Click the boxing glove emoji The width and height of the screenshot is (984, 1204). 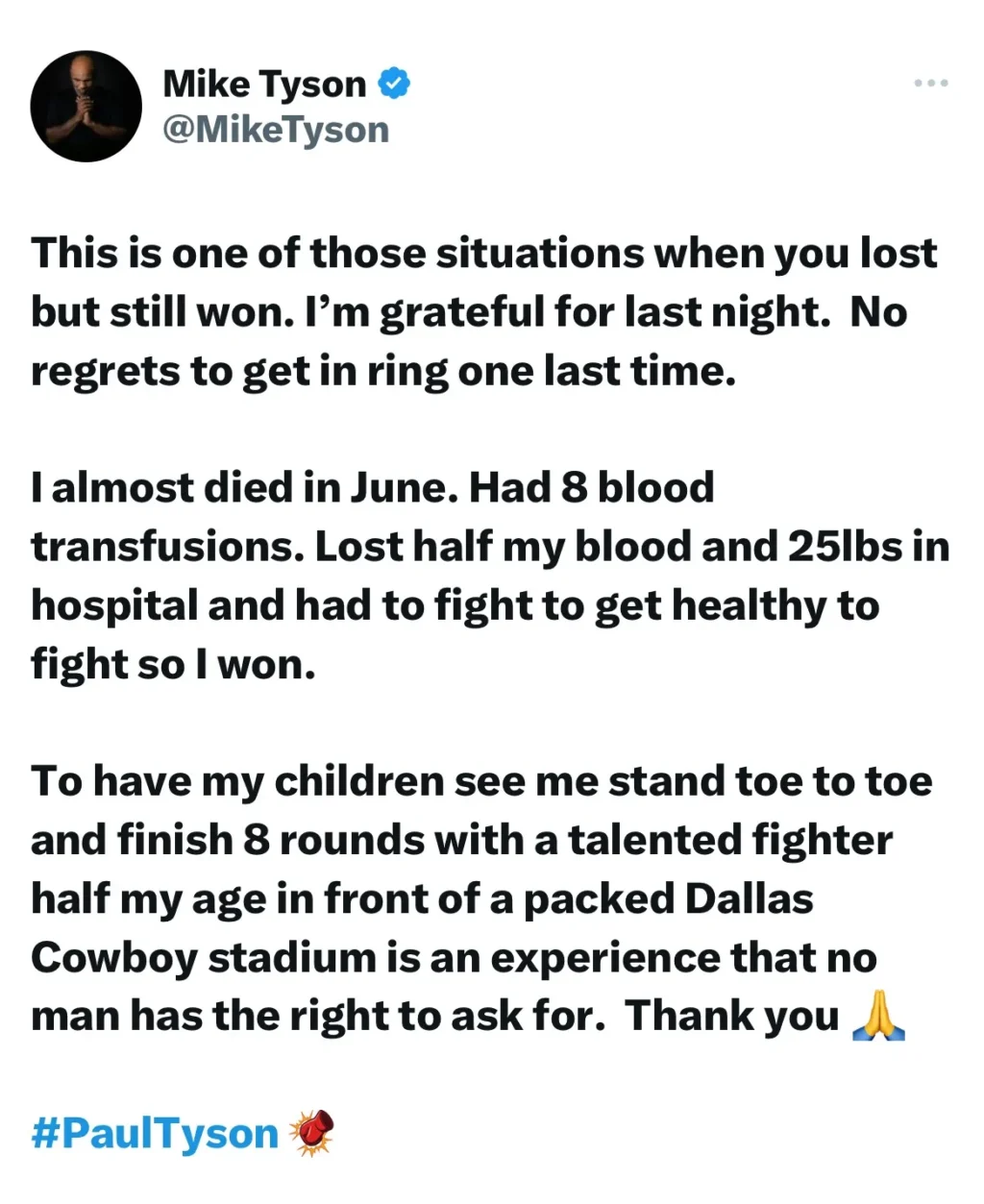tap(310, 1132)
